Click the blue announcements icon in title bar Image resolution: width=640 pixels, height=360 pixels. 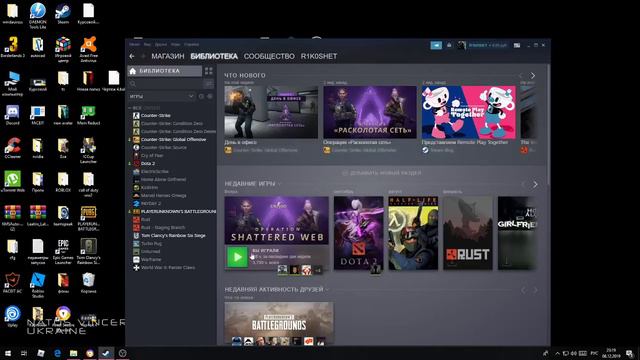coord(436,45)
